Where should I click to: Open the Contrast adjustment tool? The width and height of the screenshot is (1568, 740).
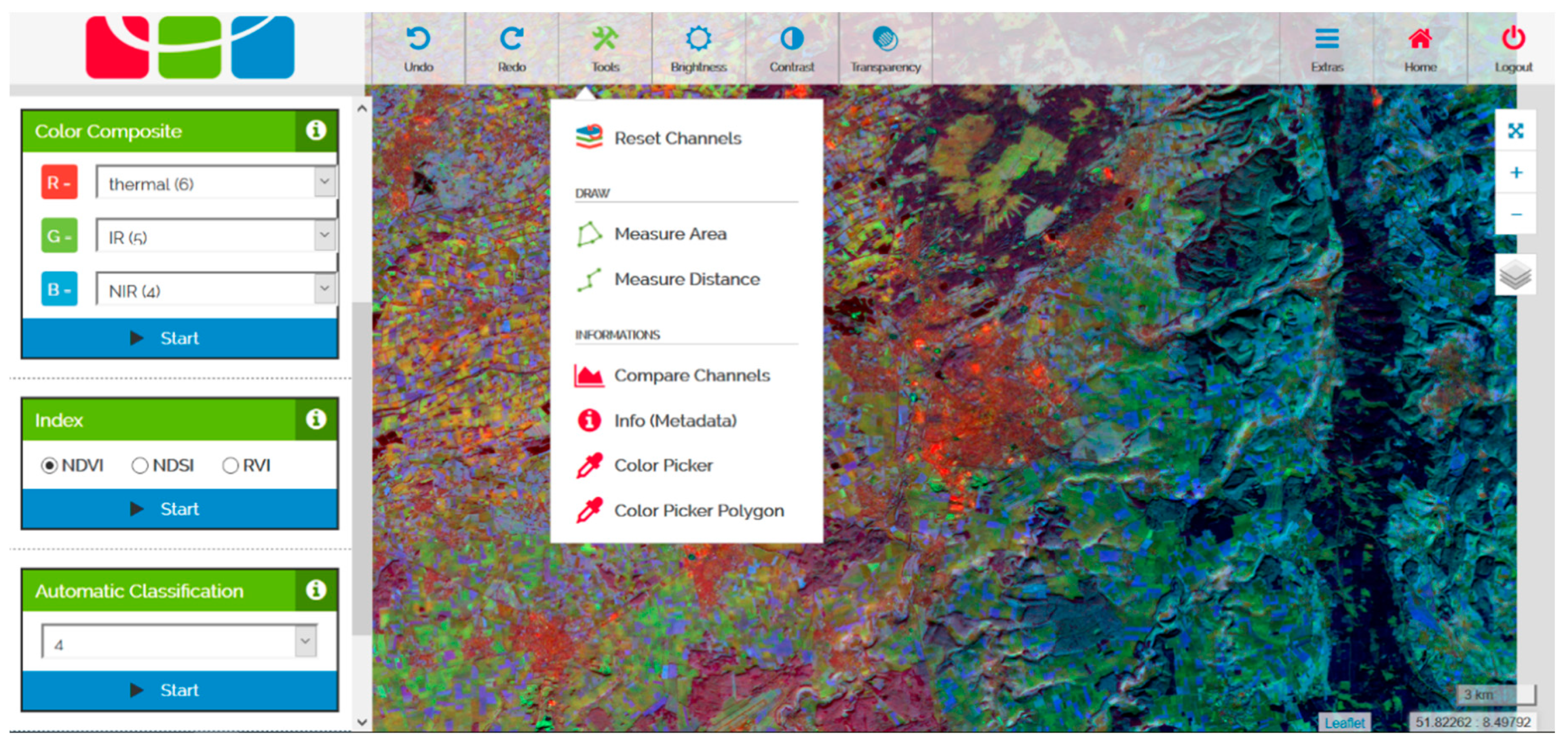pos(791,40)
